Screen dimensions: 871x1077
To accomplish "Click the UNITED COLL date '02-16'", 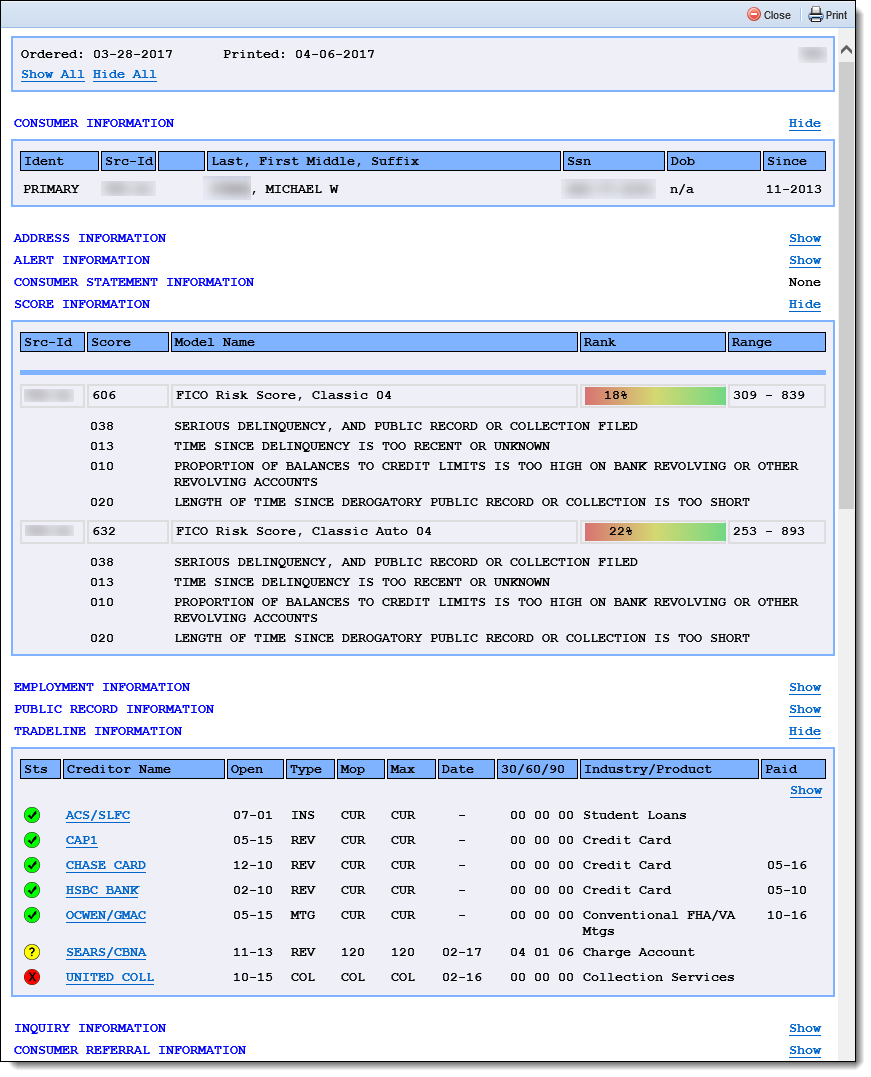I will [x=462, y=977].
